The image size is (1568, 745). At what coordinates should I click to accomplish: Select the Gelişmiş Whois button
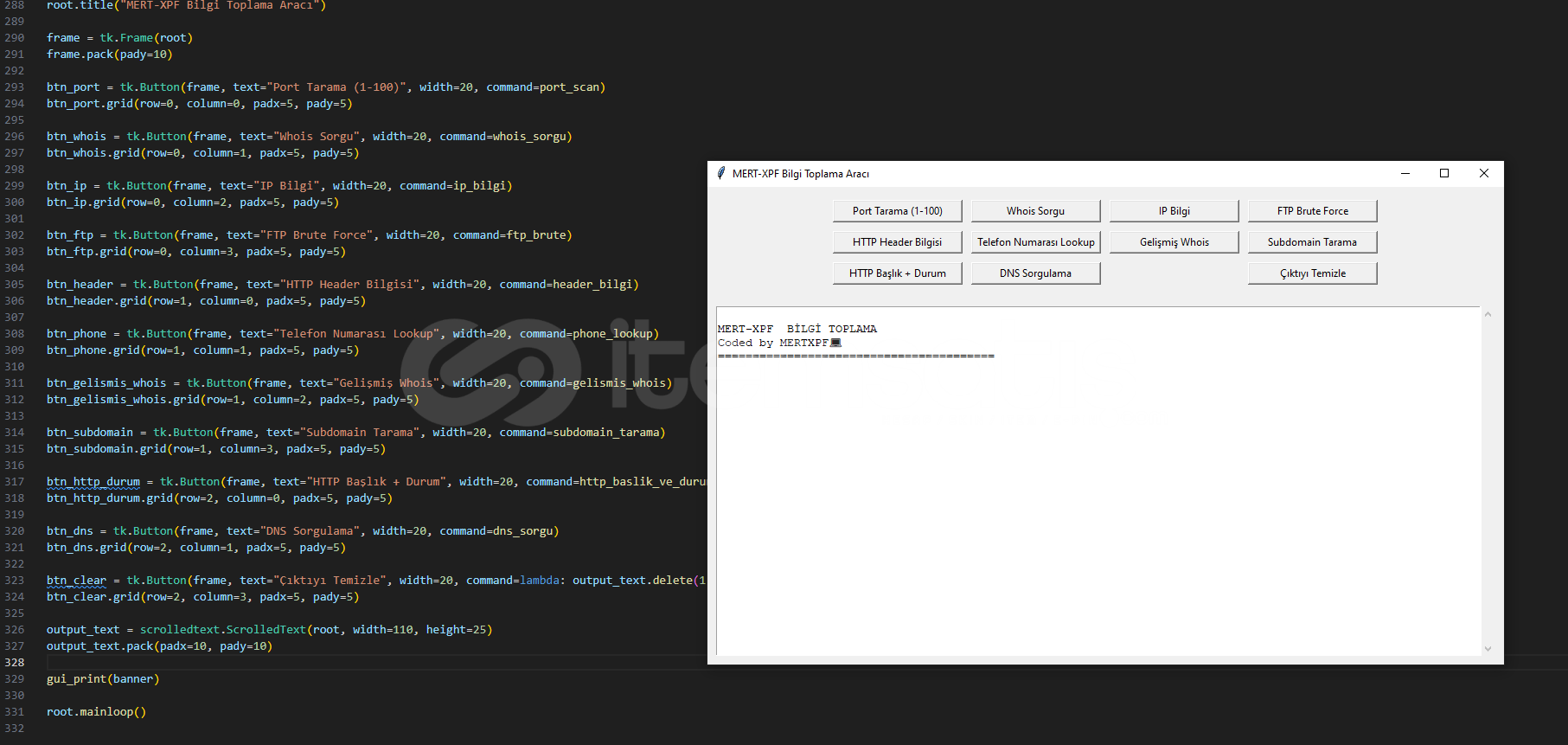(1174, 242)
